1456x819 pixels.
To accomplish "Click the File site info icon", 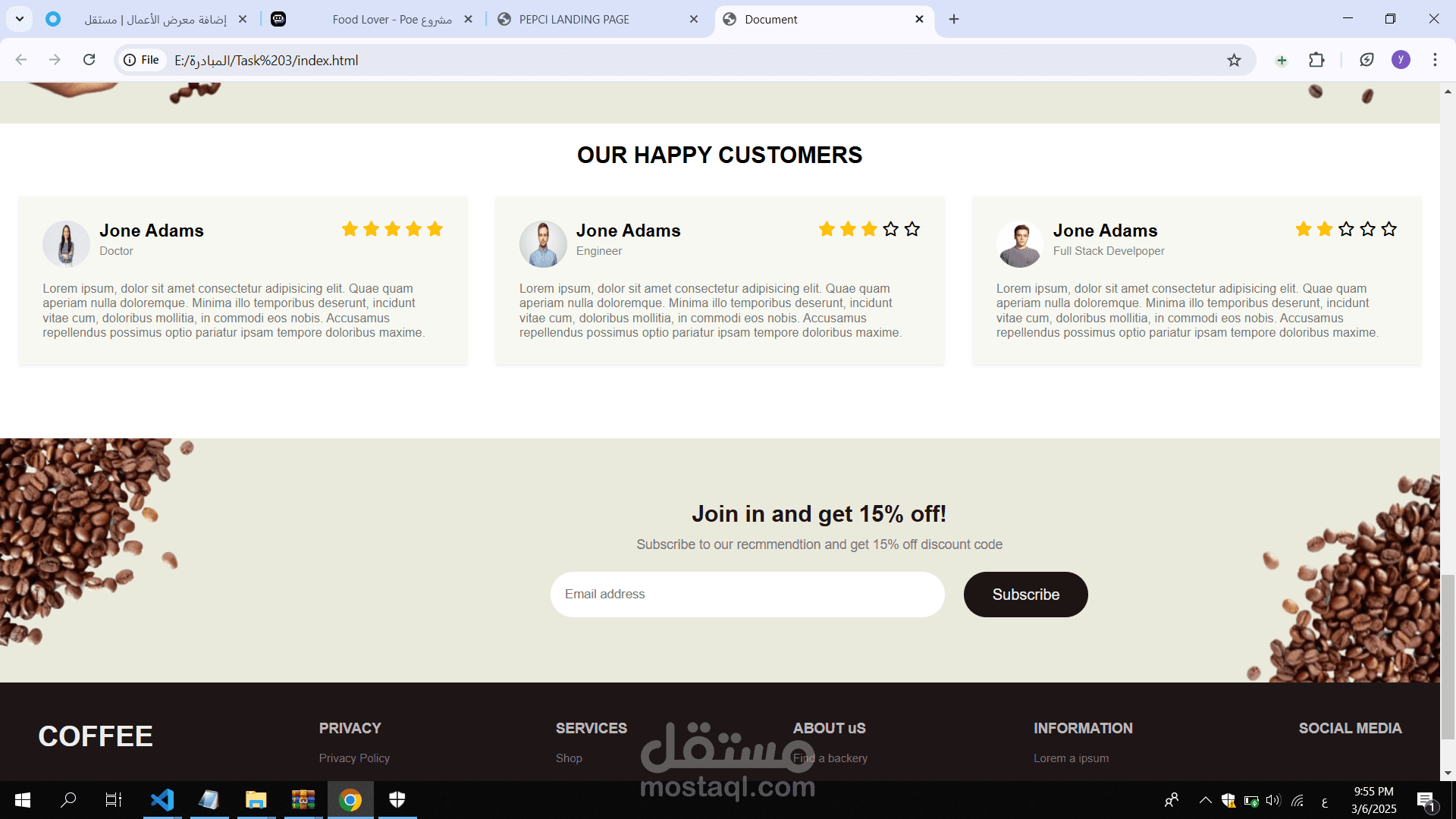I will coord(142,60).
